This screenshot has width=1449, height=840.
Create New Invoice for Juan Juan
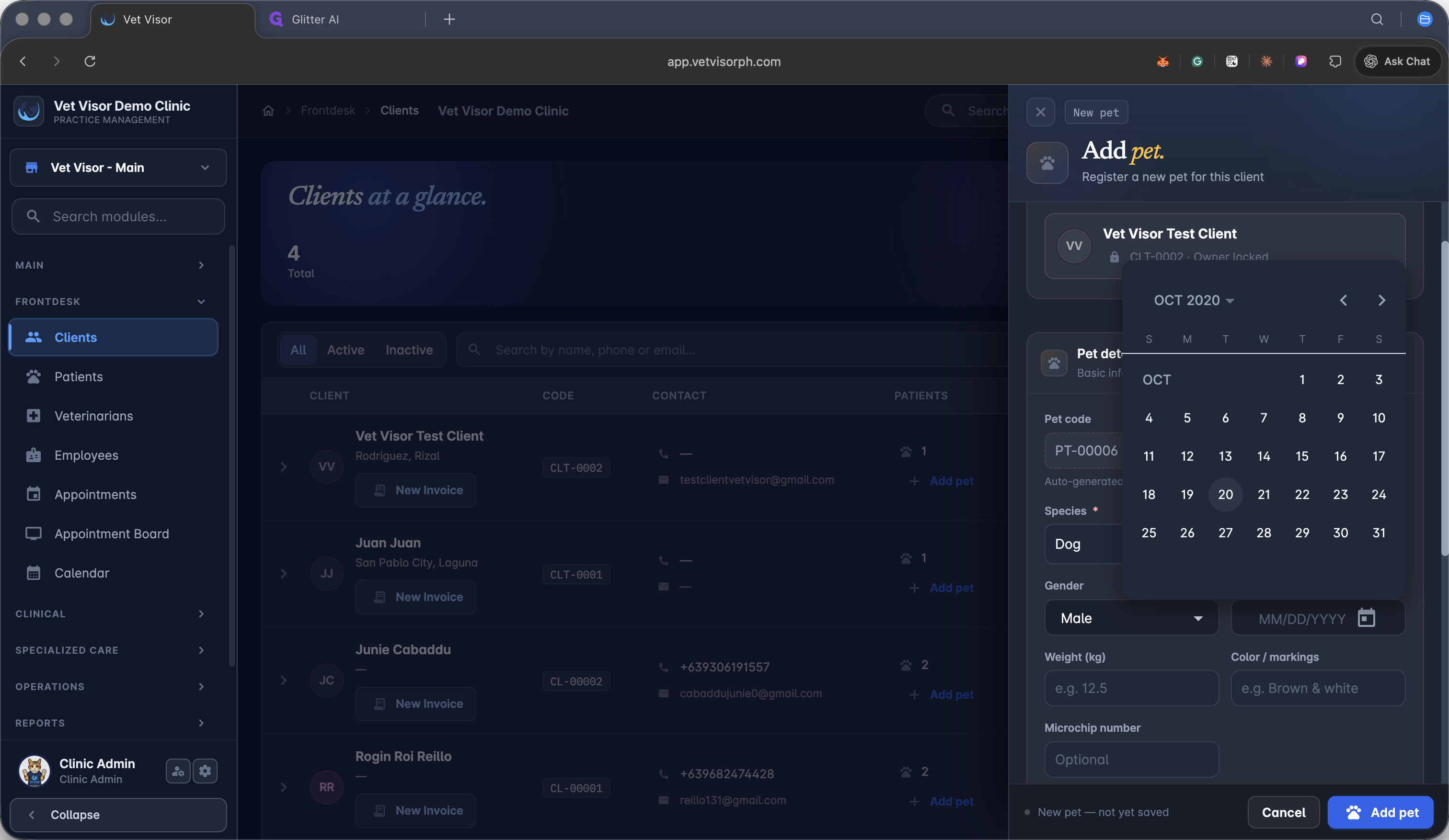point(416,597)
